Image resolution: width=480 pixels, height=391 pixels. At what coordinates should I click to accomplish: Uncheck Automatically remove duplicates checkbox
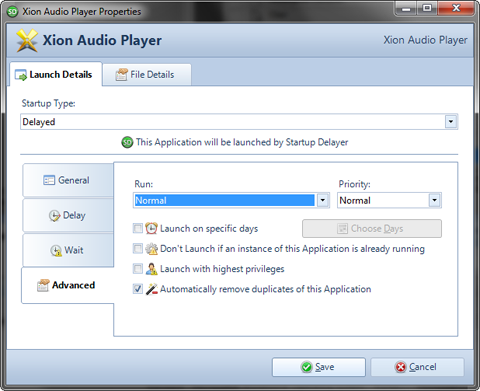pos(138,289)
